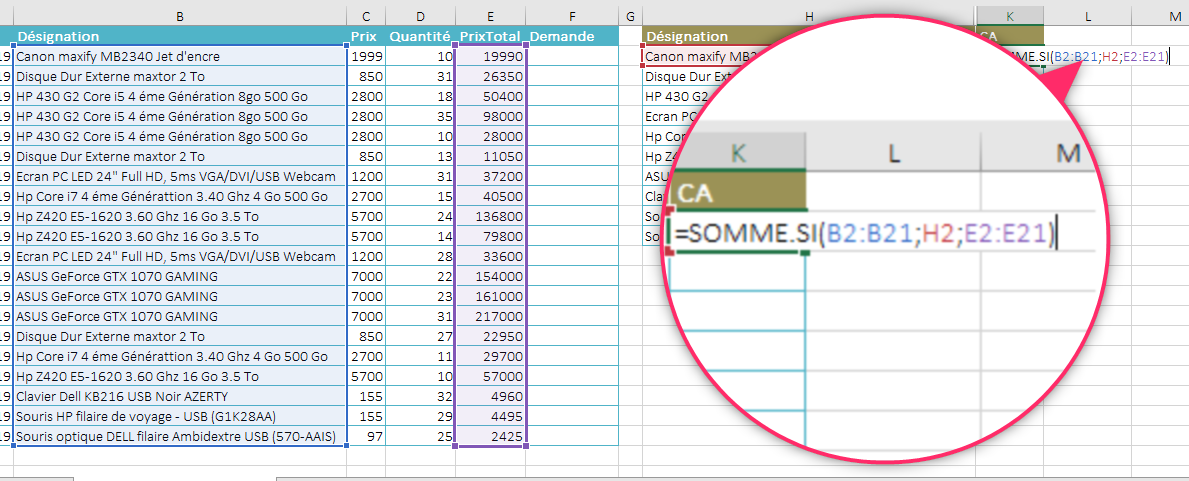This screenshot has width=1189, height=481.
Task: Select the PrixTotal cell 154000
Action: pyautogui.click(x=491, y=276)
